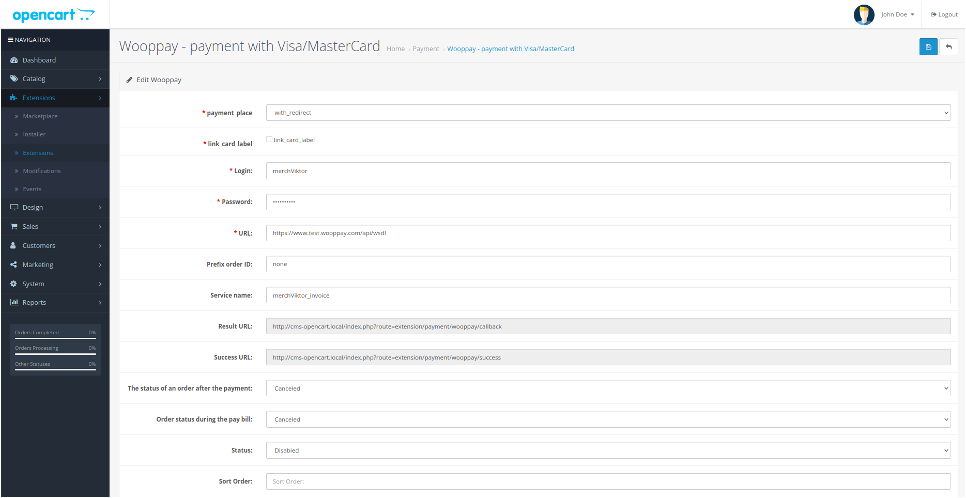Click the Sales cart icon
The height and width of the screenshot is (498, 966).
coord(14,226)
